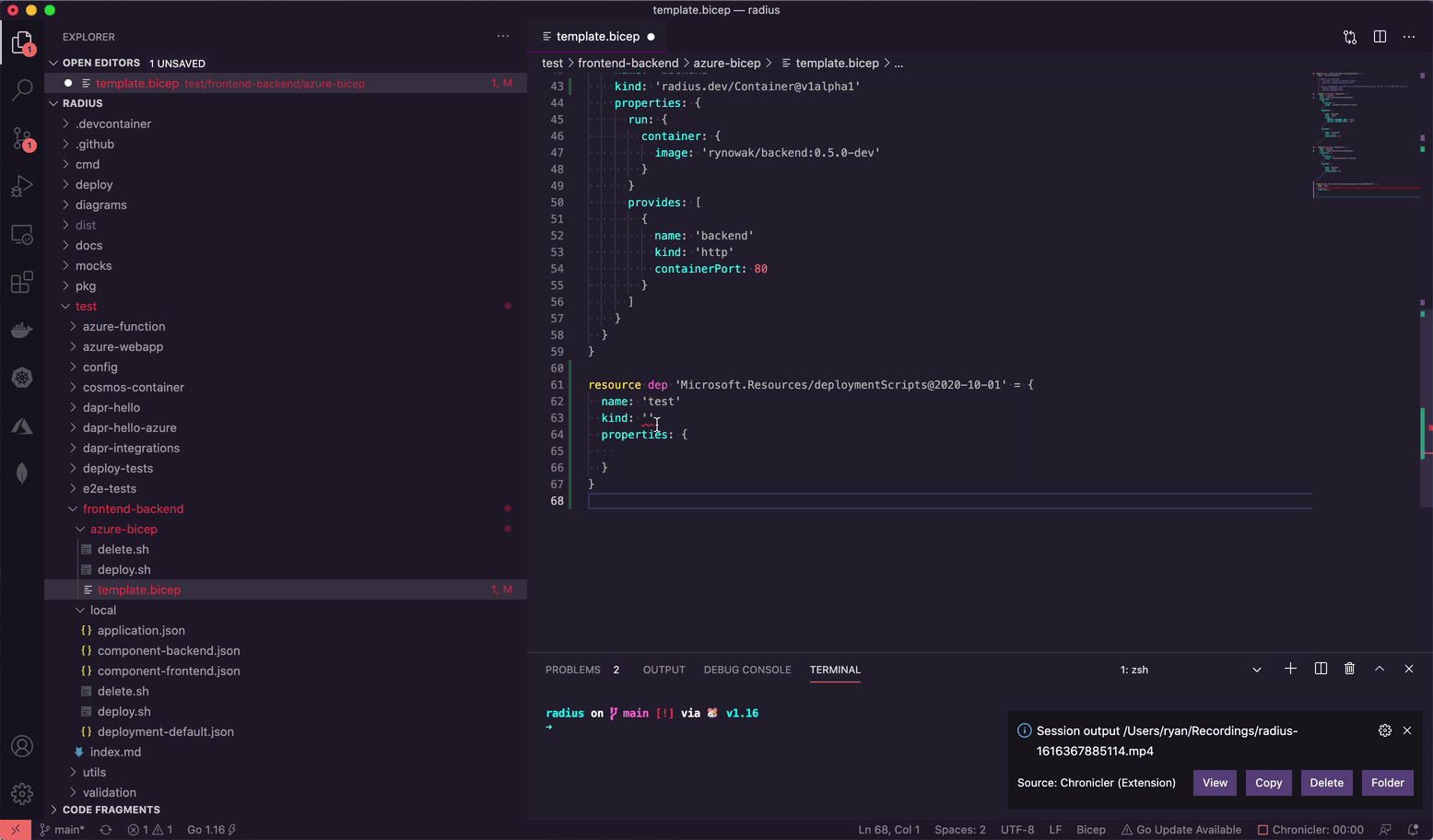1433x840 pixels.
Task: Click the editor minimap overview
Action: [1366, 134]
